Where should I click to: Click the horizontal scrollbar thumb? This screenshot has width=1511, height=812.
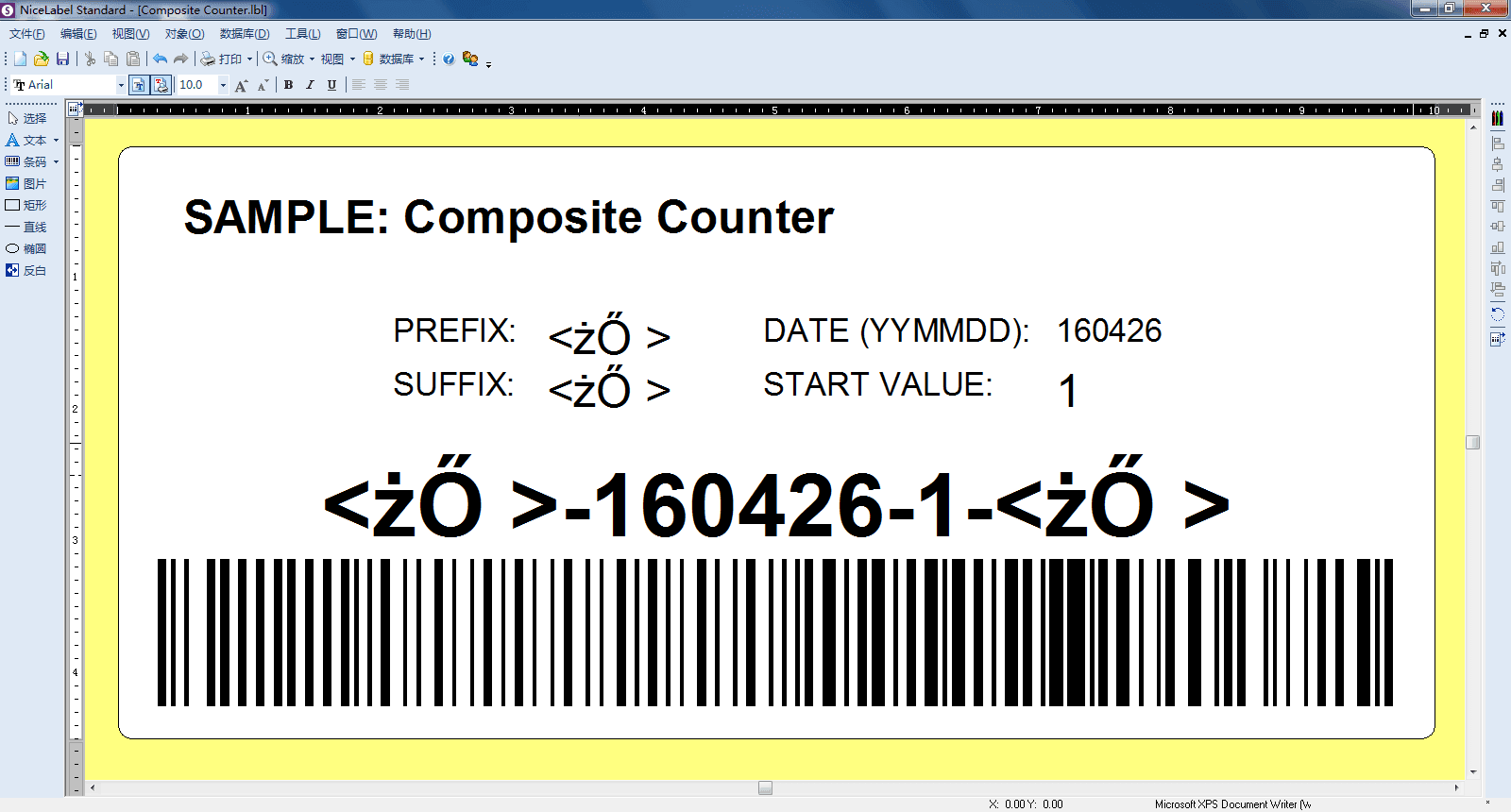point(765,787)
